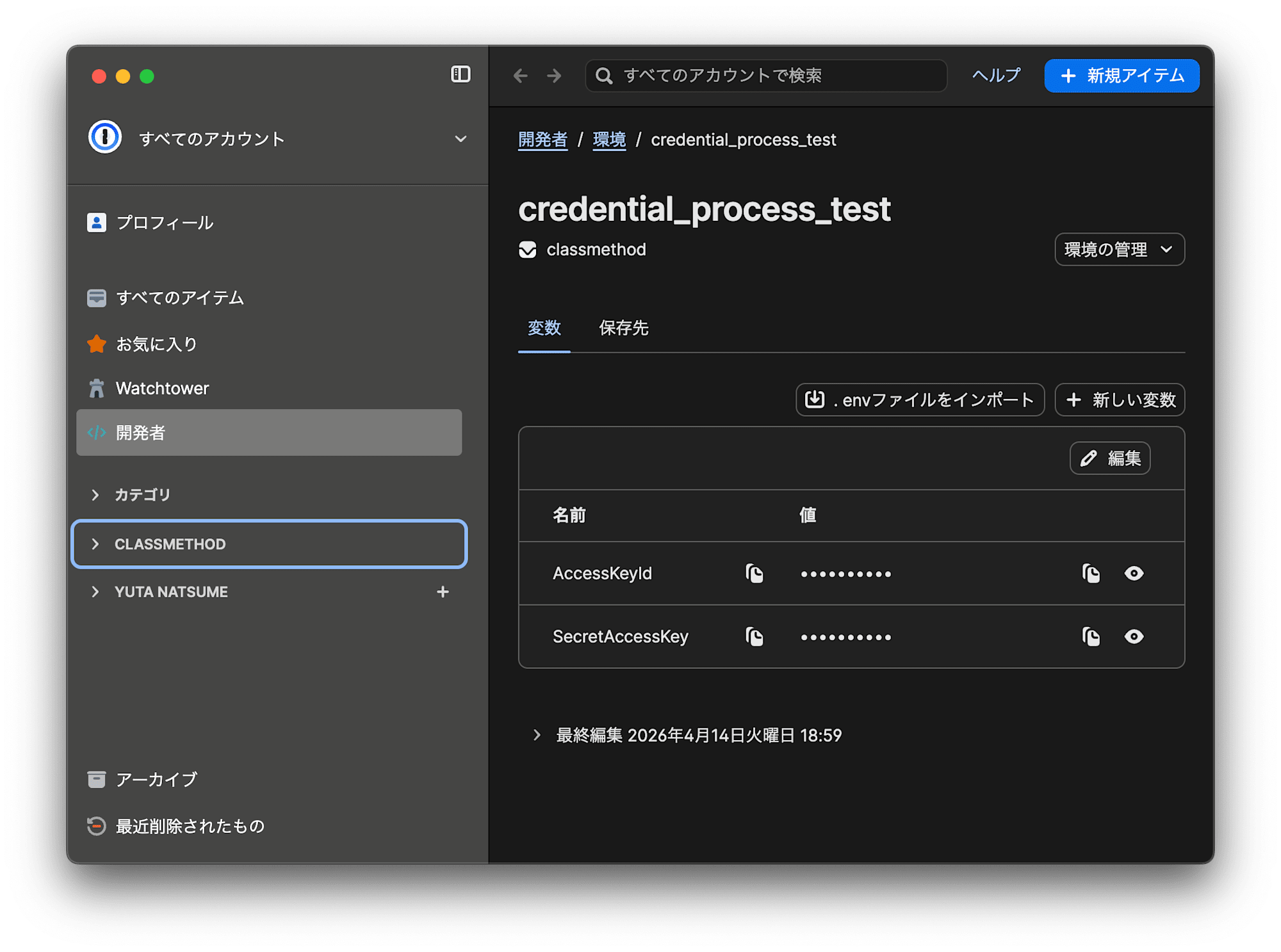Reveal the AccessKeyId value with eye icon

pyautogui.click(x=1134, y=573)
